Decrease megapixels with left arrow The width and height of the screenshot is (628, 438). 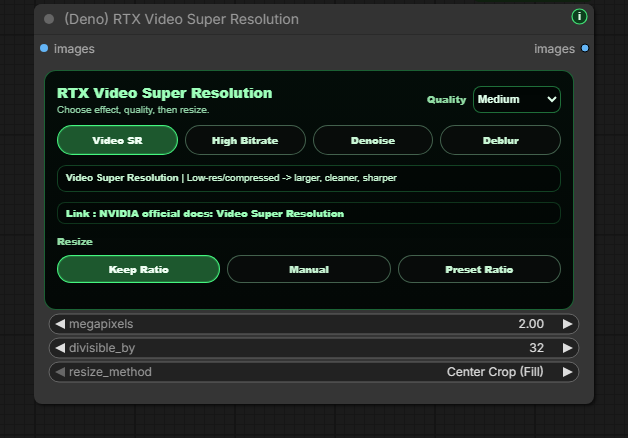pos(60,324)
